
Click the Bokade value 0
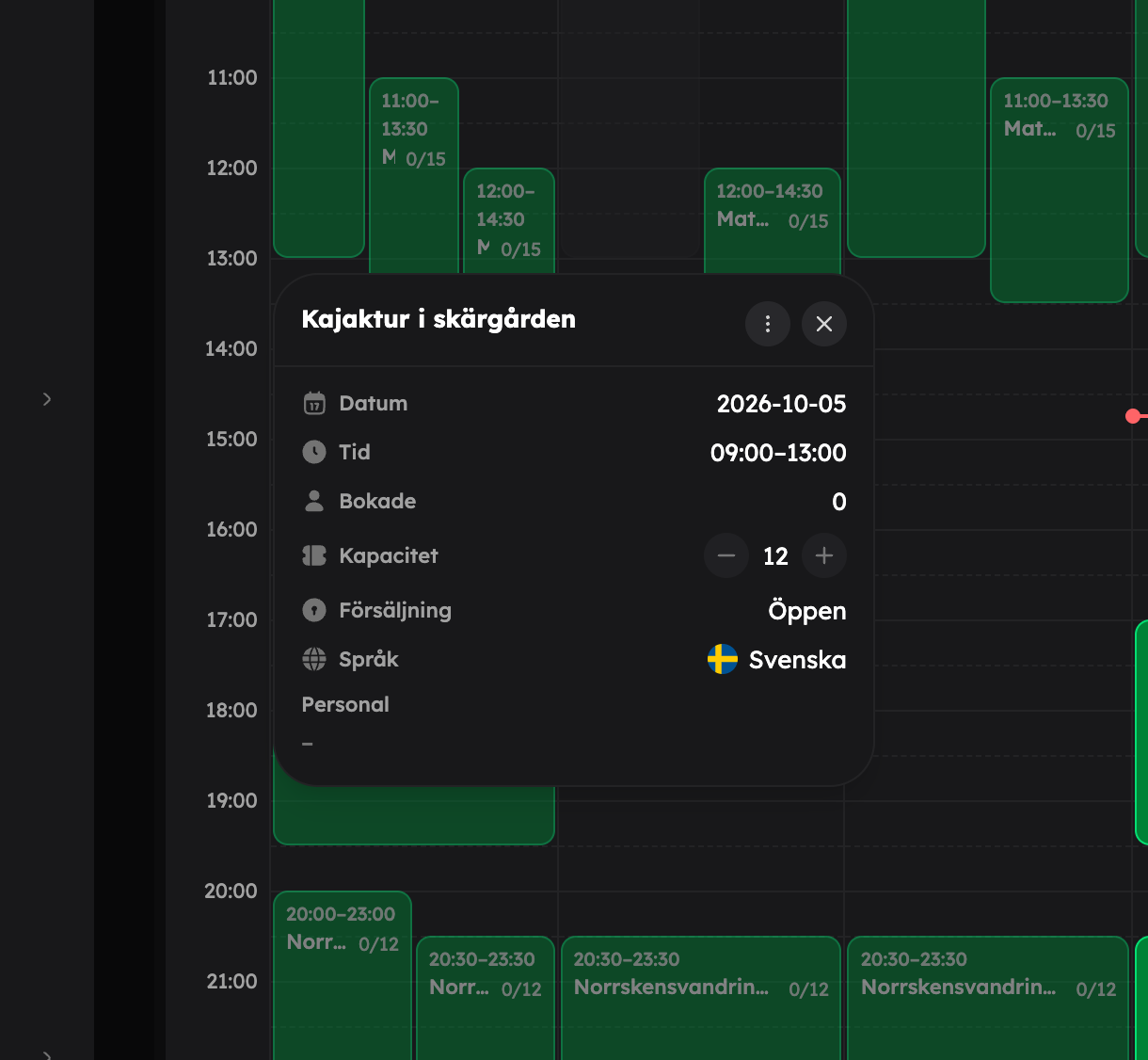click(839, 502)
